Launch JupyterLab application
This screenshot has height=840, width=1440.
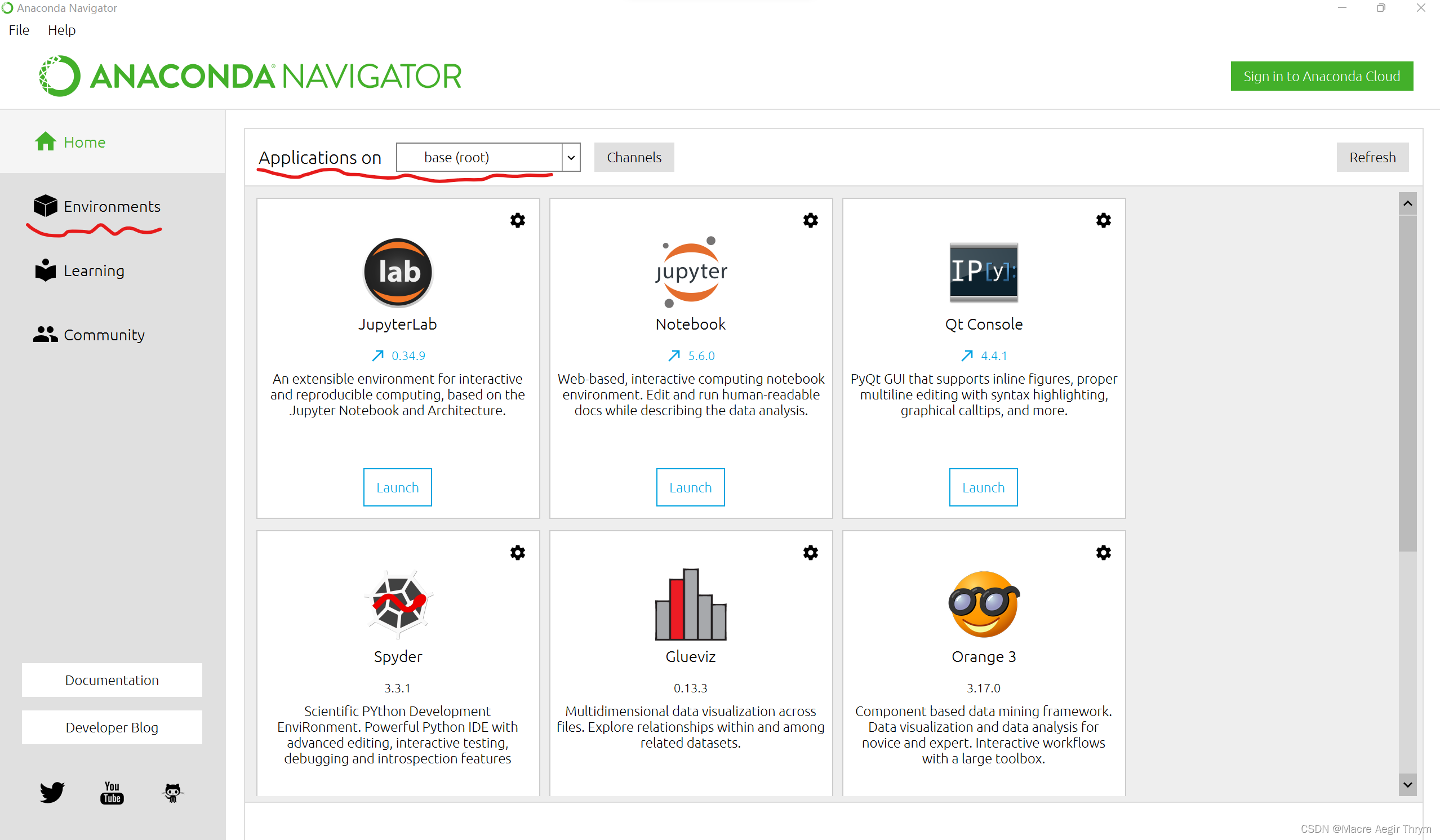coord(397,487)
